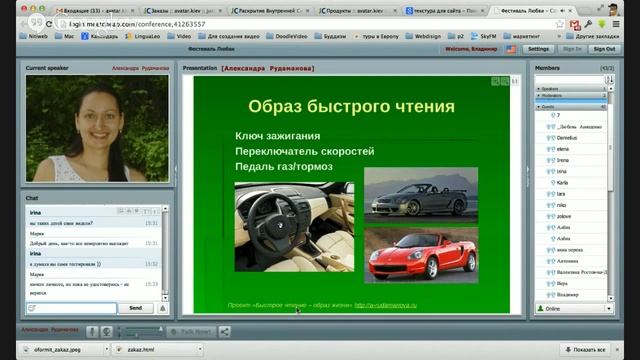Viewport: 640px width, 360px height.
Task: Click status icon next to elena
Action: 551,149
